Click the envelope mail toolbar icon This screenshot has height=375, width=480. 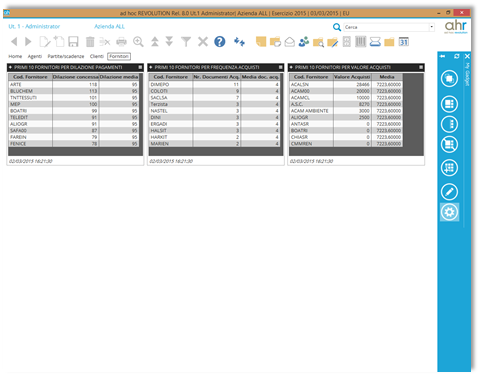pos(290,42)
